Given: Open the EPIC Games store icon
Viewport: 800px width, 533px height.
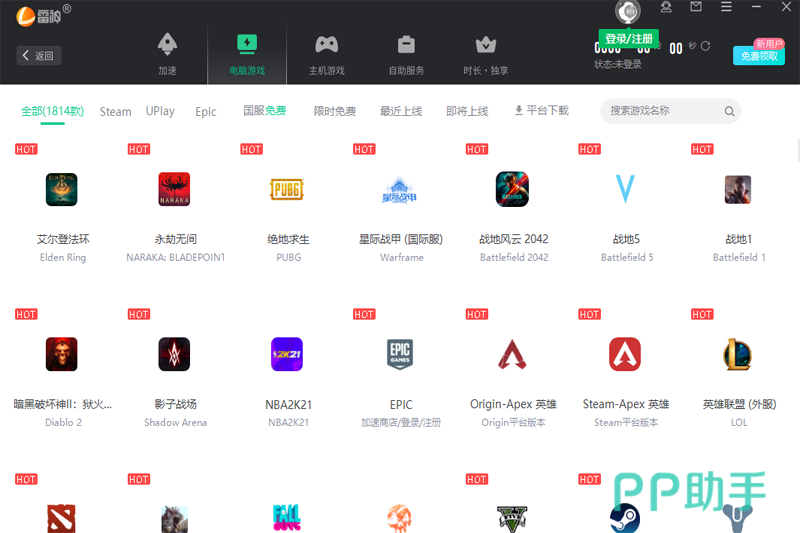Looking at the screenshot, I should tap(400, 354).
